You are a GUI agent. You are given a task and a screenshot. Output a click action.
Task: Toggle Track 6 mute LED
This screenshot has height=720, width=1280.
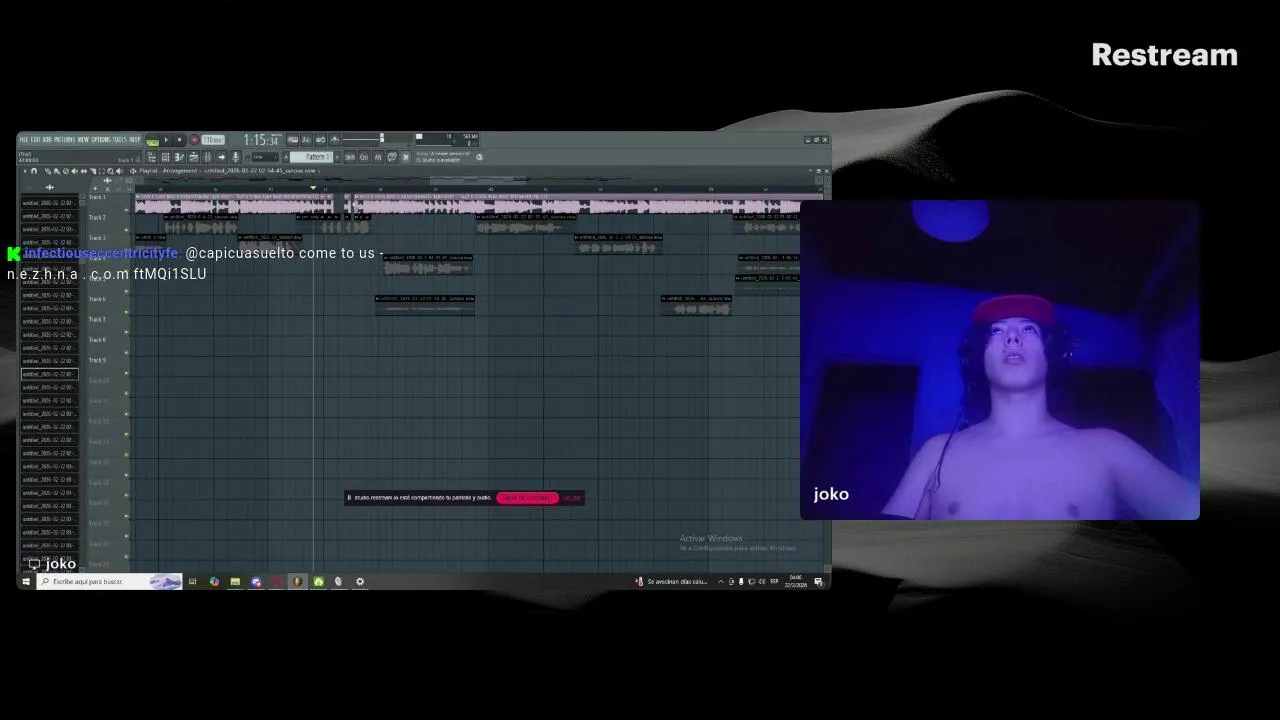[126, 312]
